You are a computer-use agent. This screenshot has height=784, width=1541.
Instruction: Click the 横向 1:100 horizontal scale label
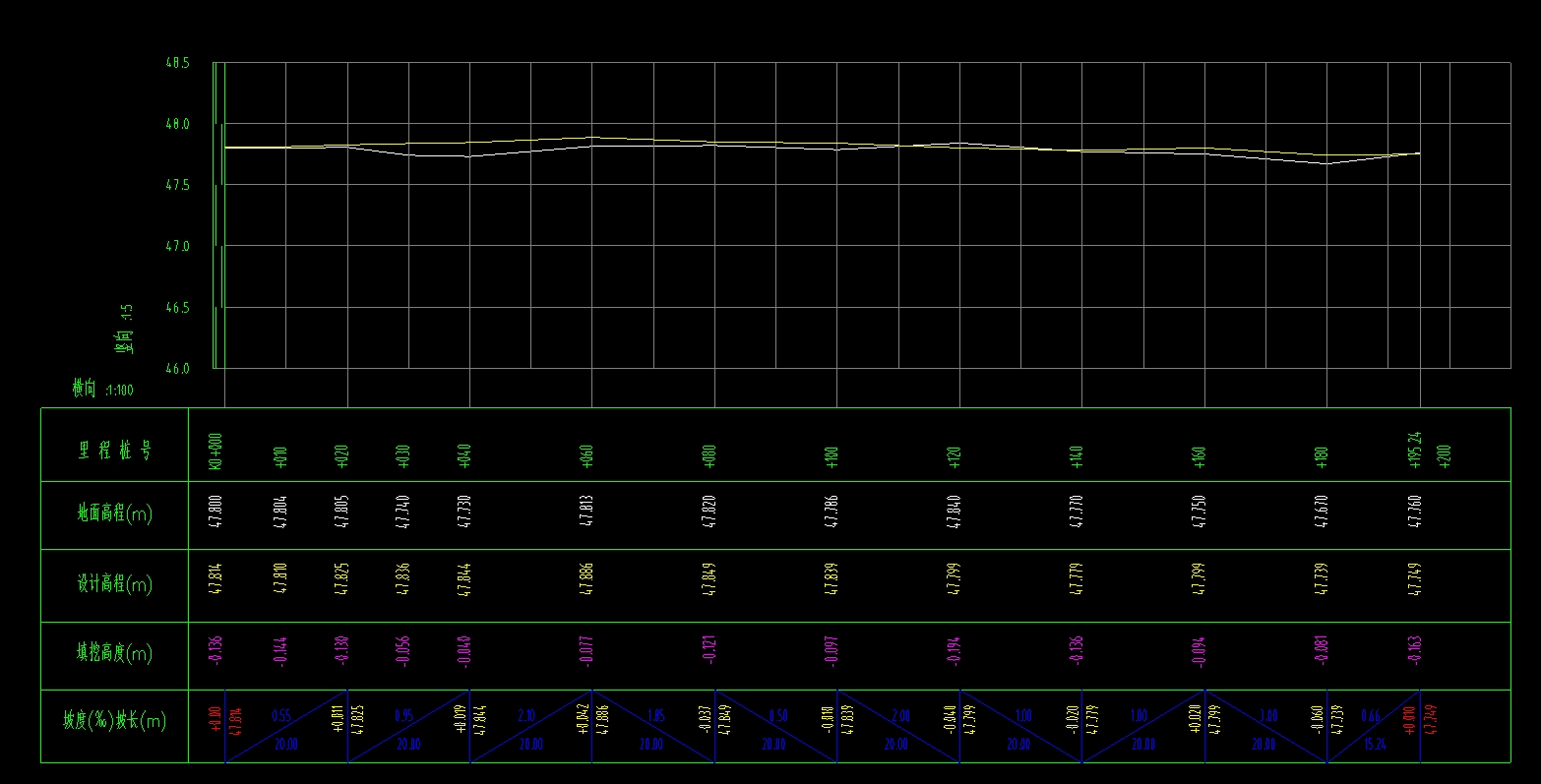pyautogui.click(x=102, y=390)
